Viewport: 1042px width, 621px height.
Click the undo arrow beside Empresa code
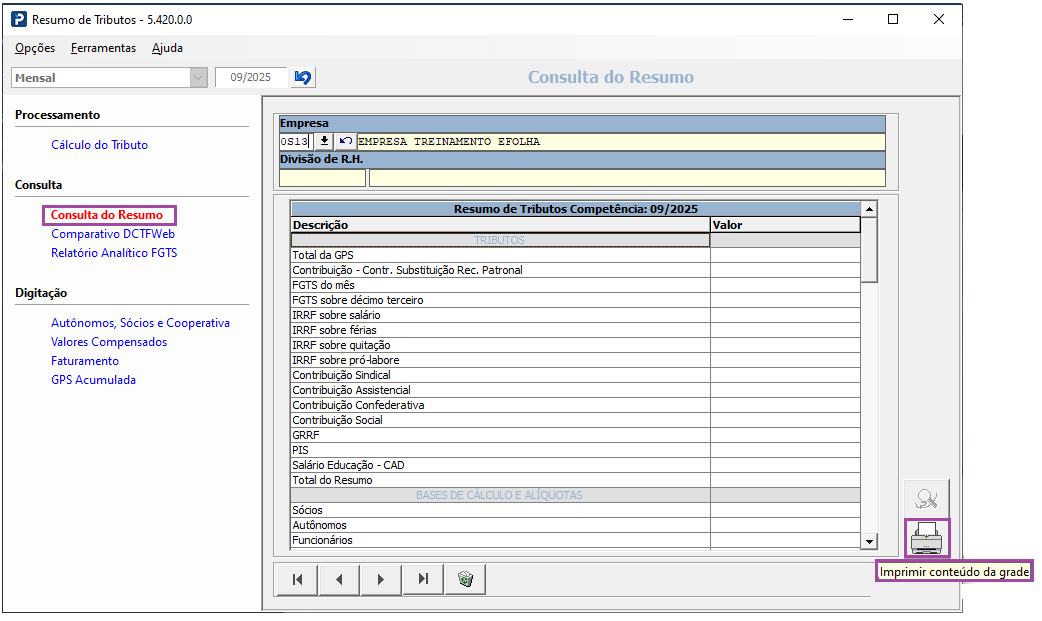[x=345, y=142]
